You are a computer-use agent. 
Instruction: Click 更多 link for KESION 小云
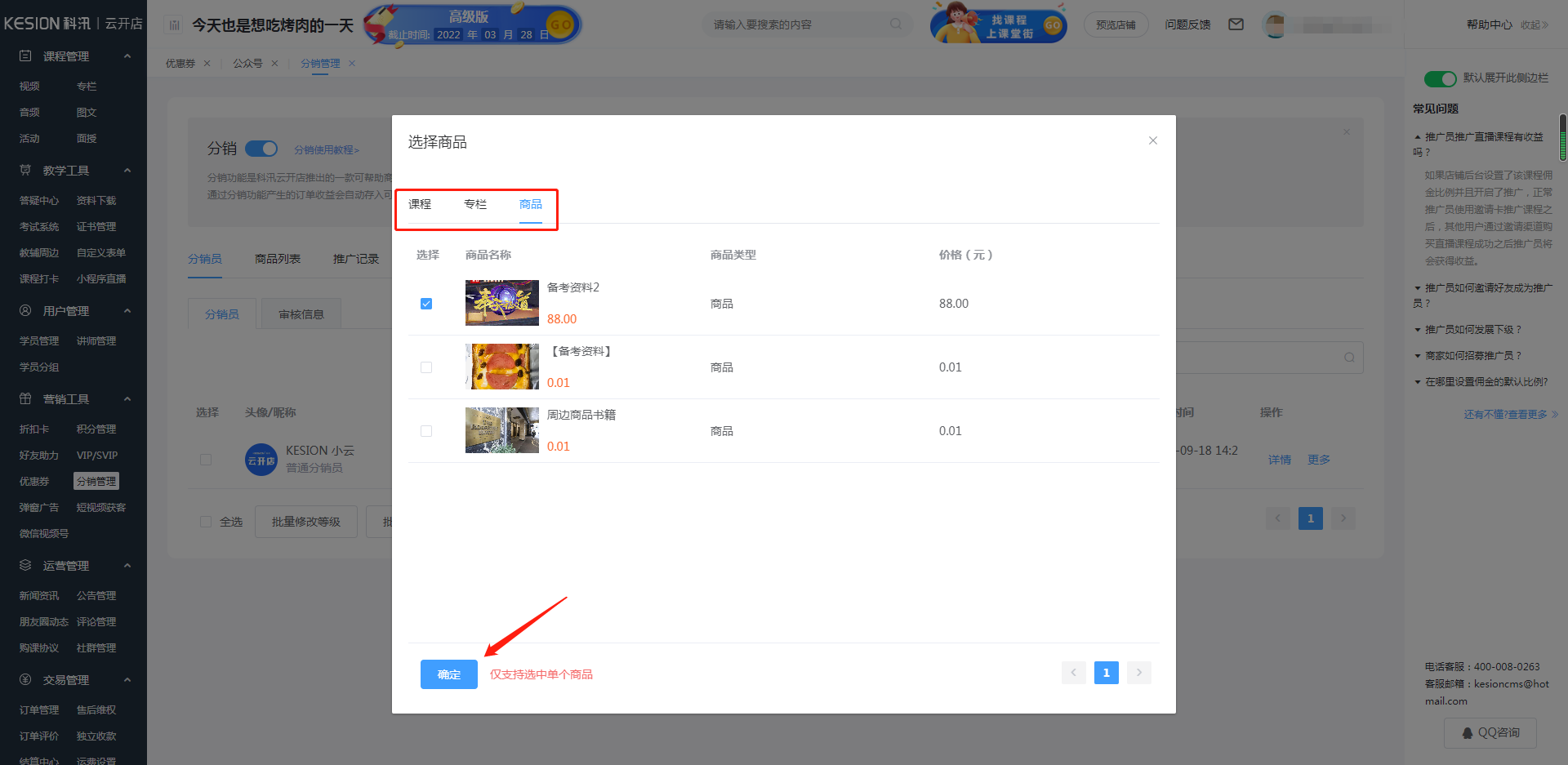tap(1319, 460)
